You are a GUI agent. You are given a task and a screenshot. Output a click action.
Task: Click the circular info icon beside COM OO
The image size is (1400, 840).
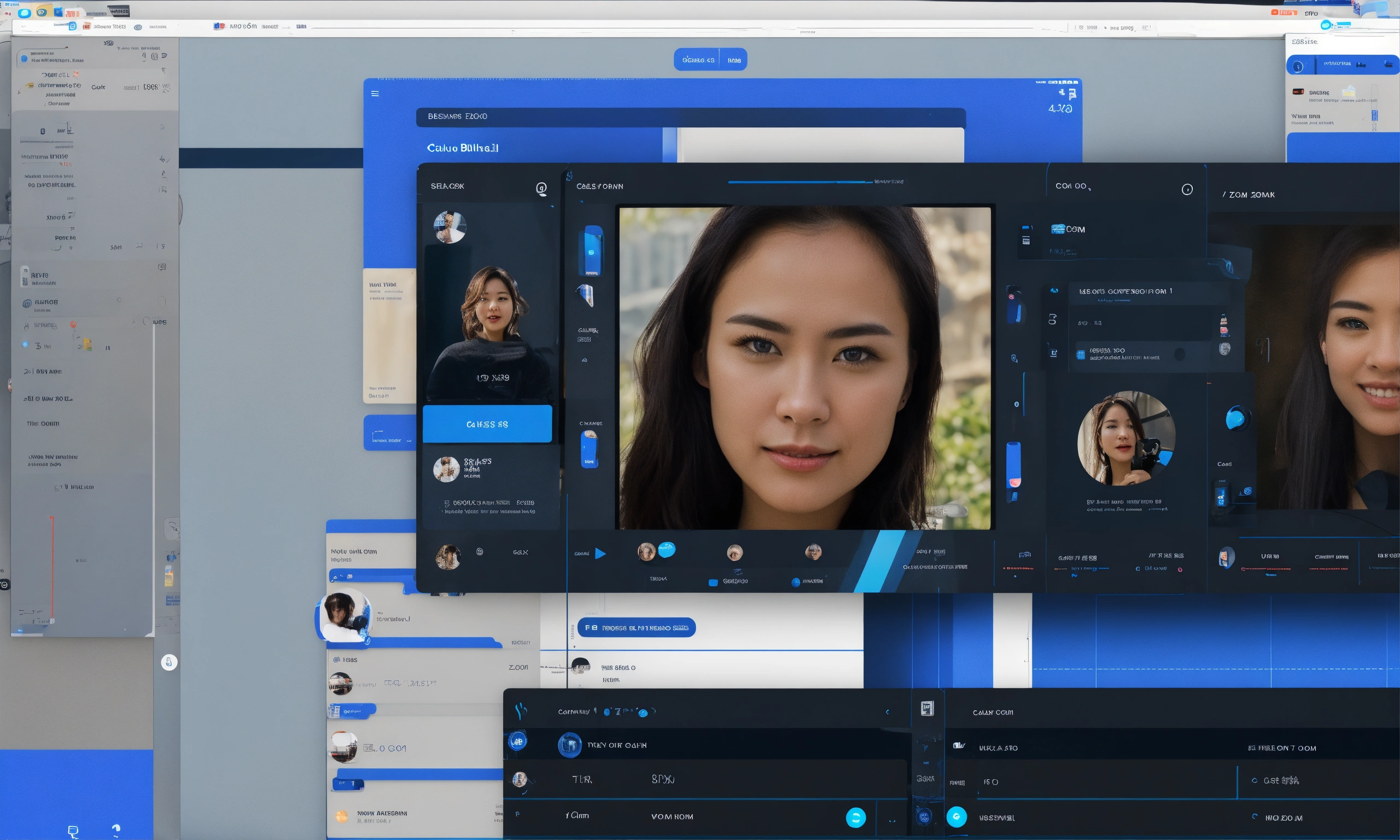[1187, 190]
